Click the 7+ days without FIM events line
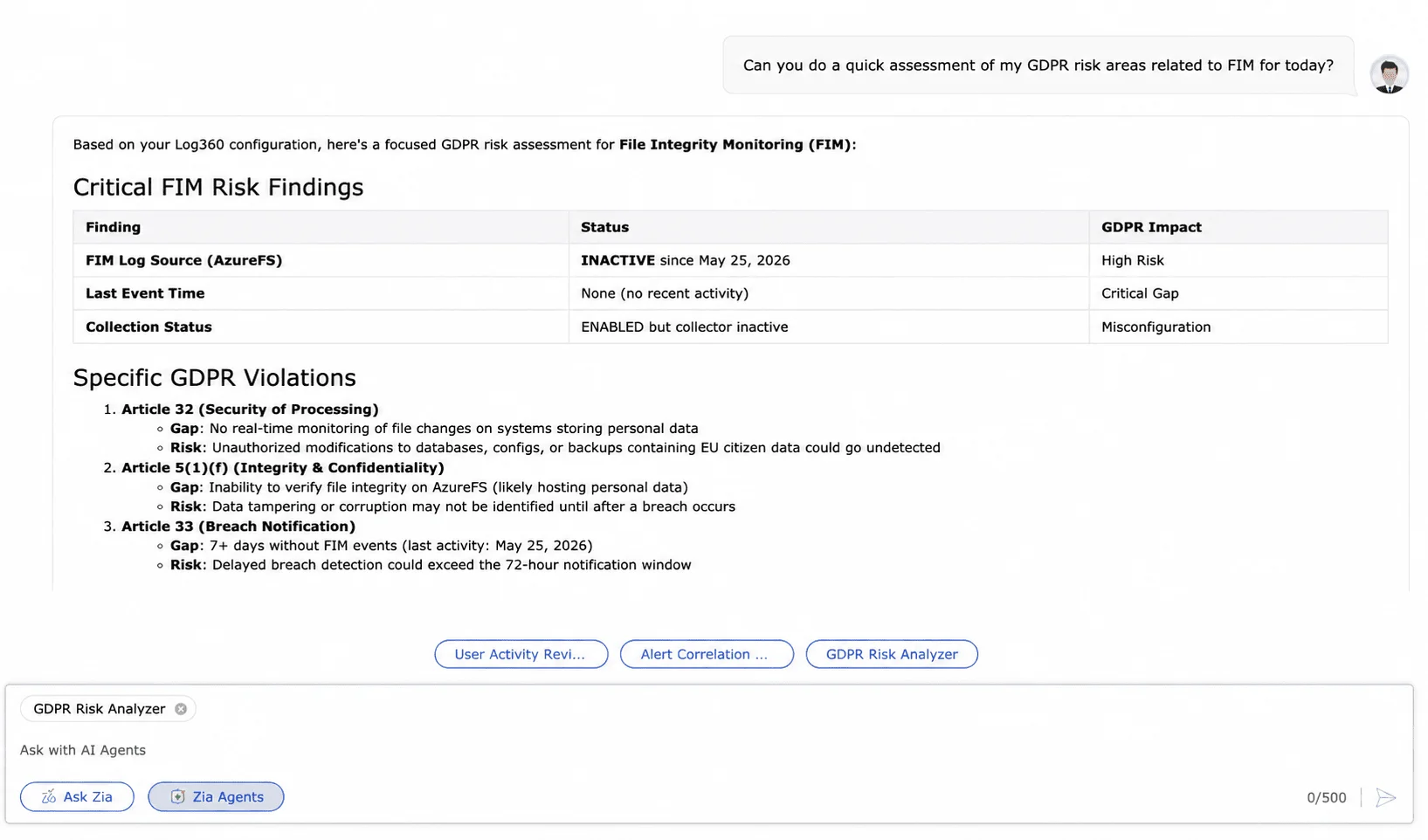This screenshot has width=1428, height=840. pyautogui.click(x=382, y=545)
